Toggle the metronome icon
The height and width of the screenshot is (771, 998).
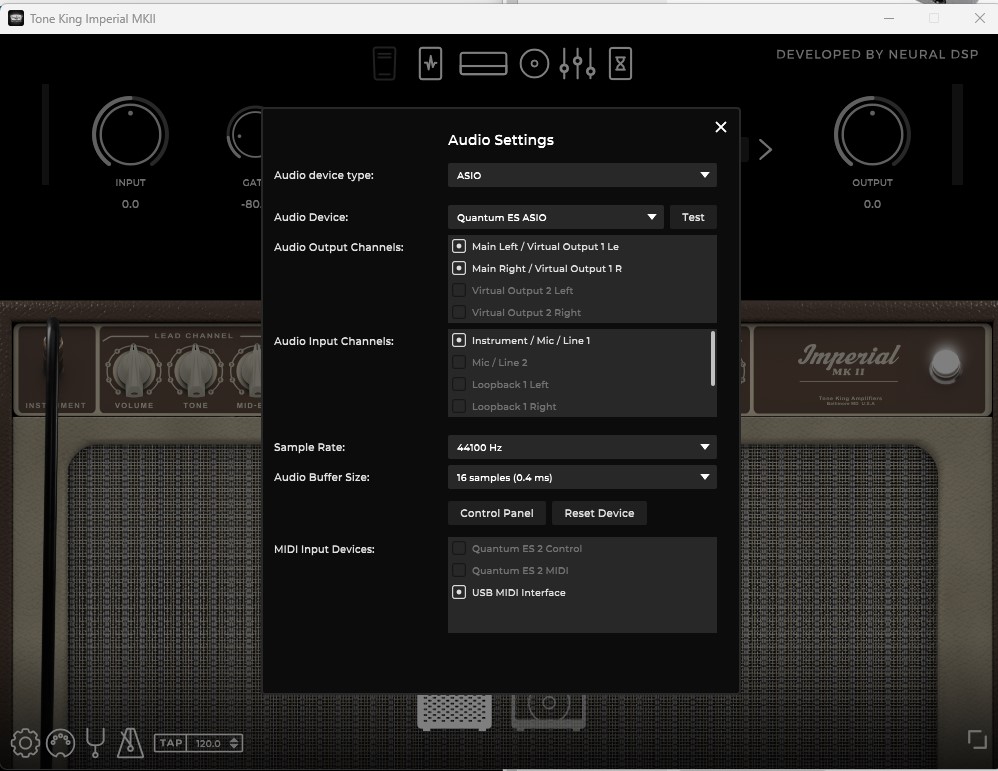pos(130,743)
